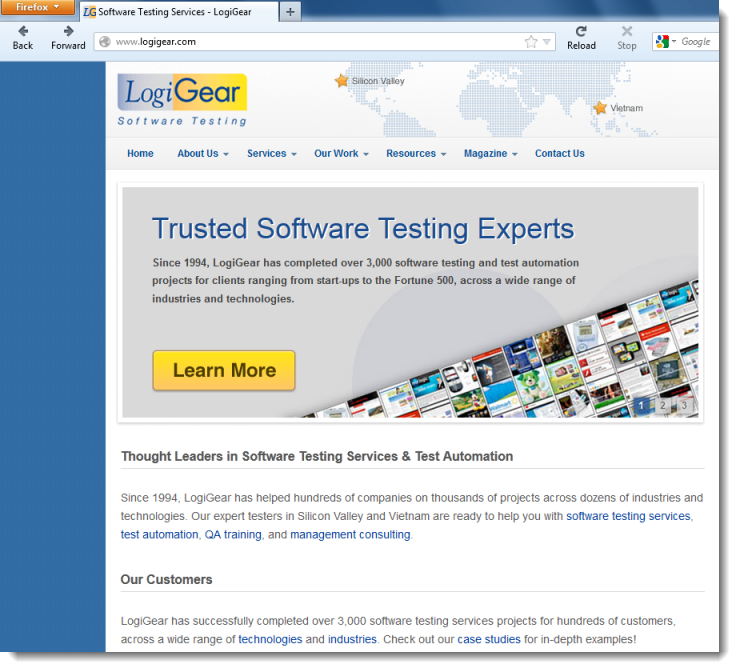Expand the About Us menu
Screen dimensions: 737x670
pos(203,153)
